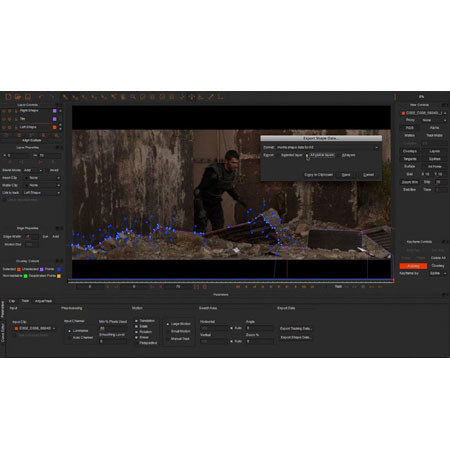Open the Keyframe by Spline dropdown
Screen dimensions: 450x450
click(438, 273)
